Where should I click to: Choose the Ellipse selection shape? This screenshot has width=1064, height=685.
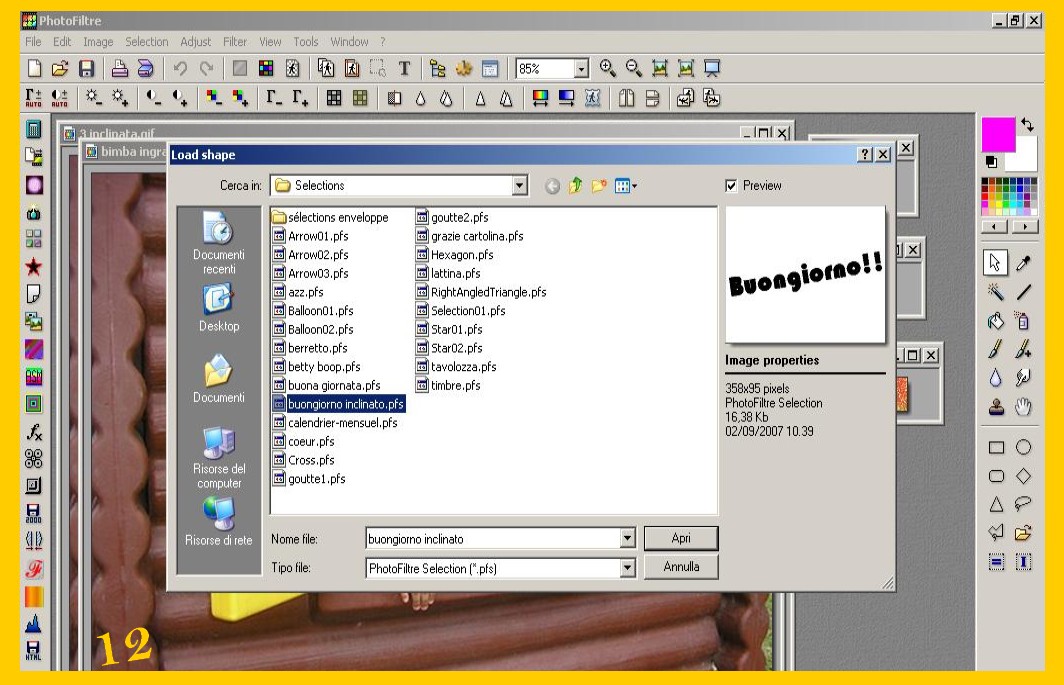point(1023,448)
